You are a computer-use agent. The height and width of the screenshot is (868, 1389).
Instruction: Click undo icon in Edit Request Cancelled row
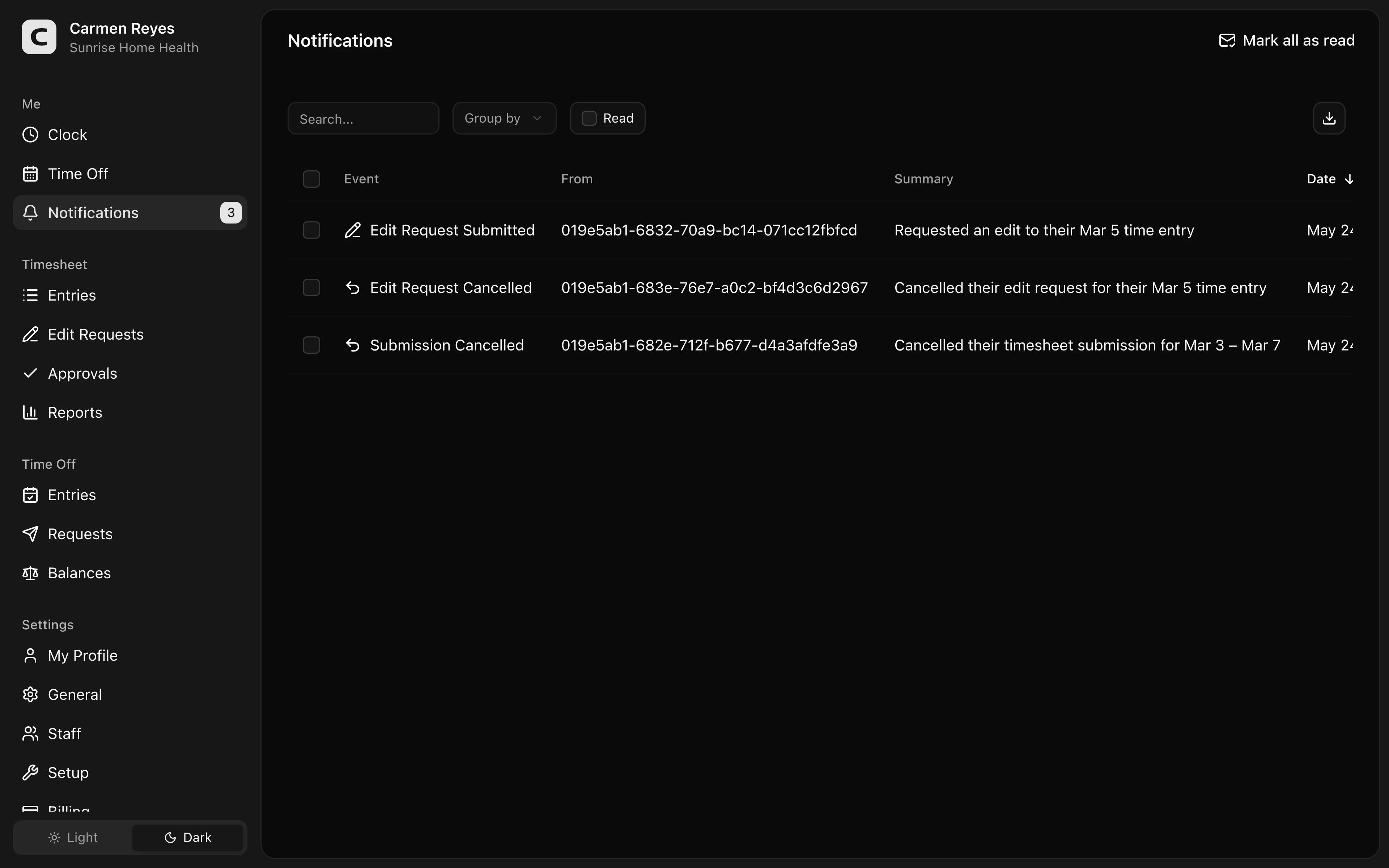[353, 288]
